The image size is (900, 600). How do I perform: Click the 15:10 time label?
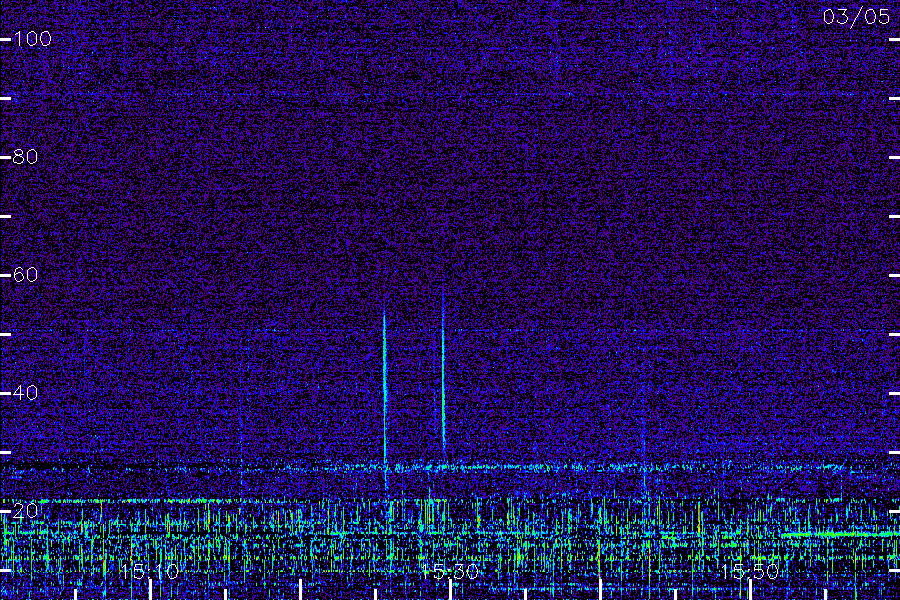[150, 571]
